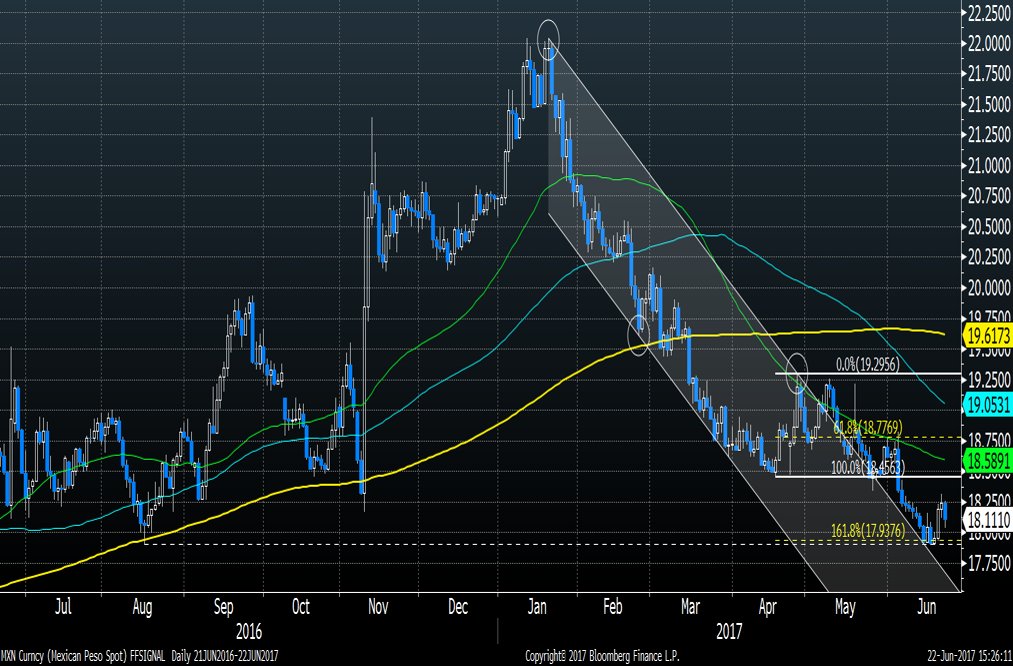Click the circle on the yellow average in February
1013x666 pixels.
click(x=638, y=334)
